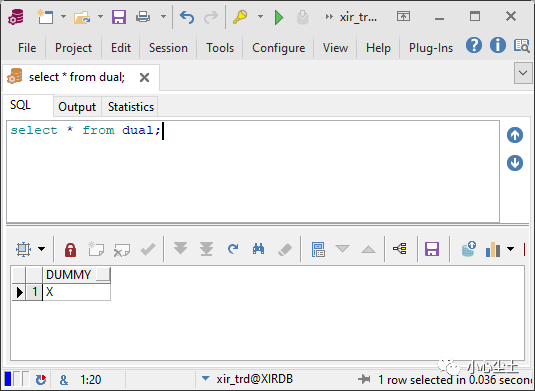Viewport: 535px width, 391px height.
Task: Close the 'select * from dual;' tab
Action: 144,77
